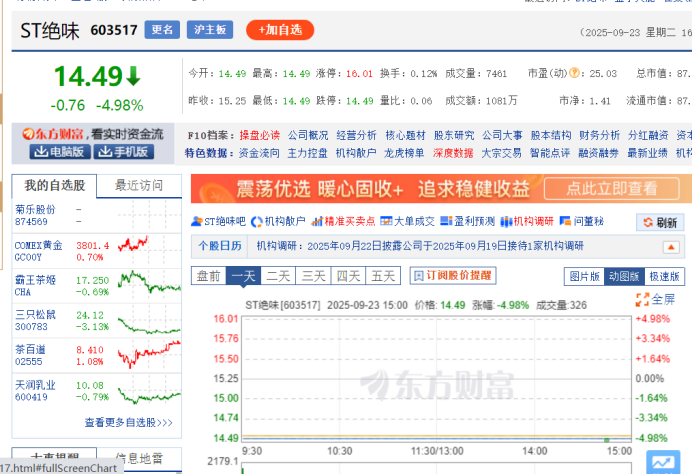Viewport: 692px width, 474px height.
Task: Select 五天 chart tab
Action: [383, 276]
